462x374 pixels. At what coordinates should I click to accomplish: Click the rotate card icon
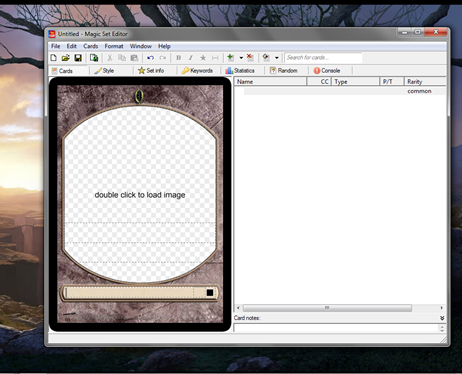(266, 58)
